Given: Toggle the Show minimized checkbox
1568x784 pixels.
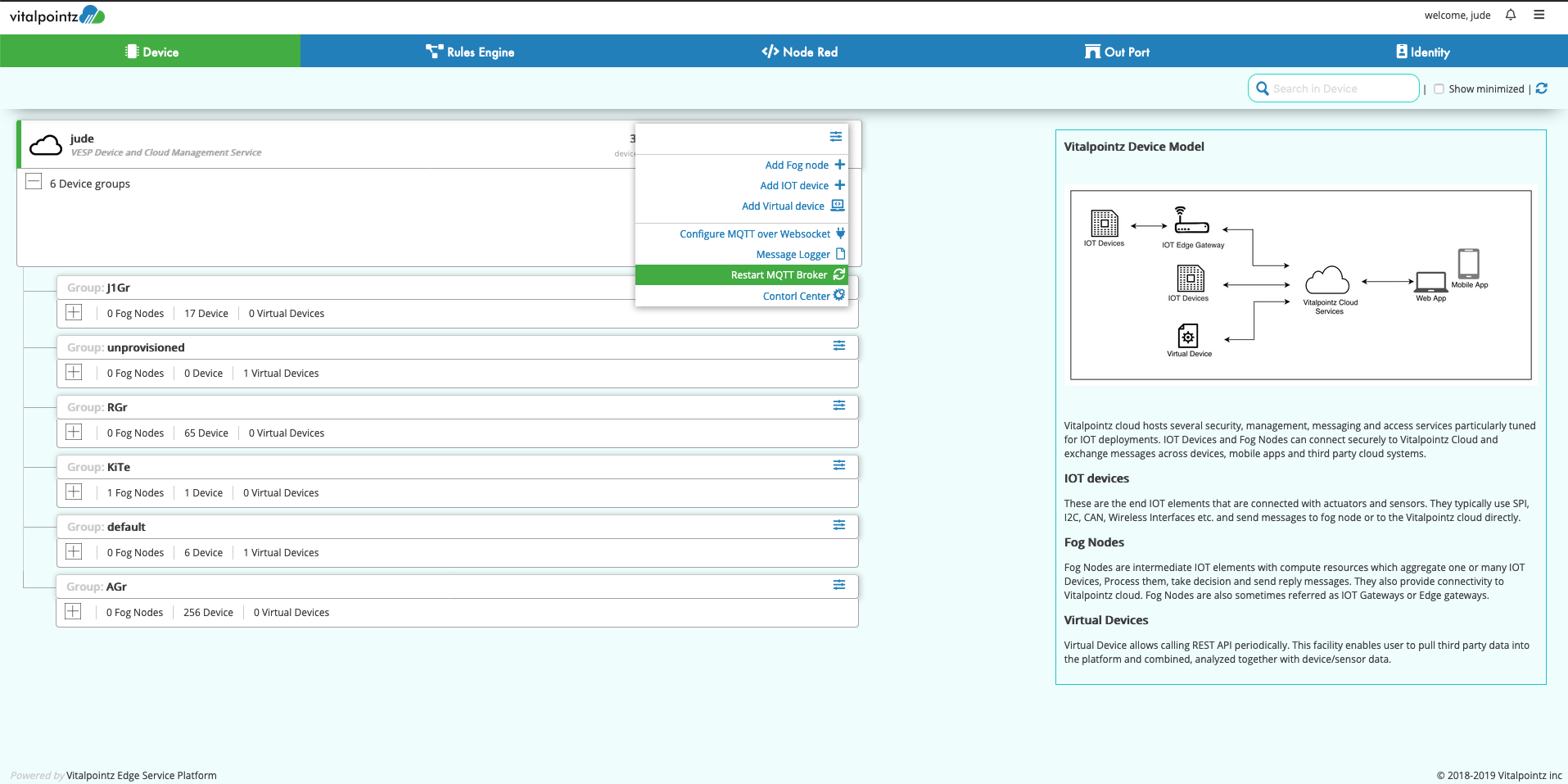Looking at the screenshot, I should pyautogui.click(x=1439, y=88).
